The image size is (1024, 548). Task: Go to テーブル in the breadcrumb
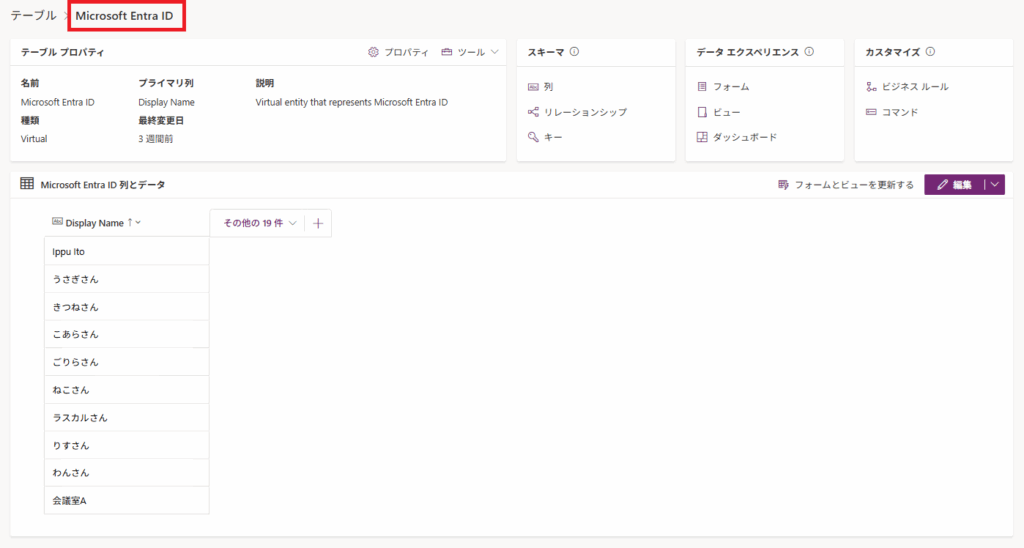coord(33,16)
